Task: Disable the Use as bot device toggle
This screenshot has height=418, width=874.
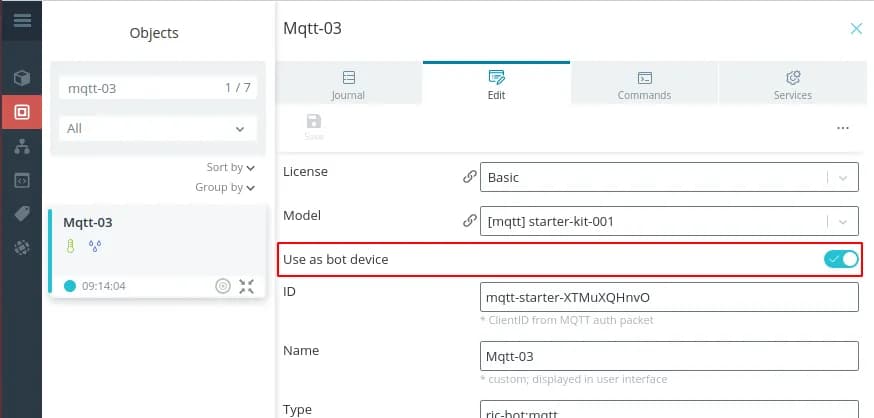Action: click(x=841, y=259)
